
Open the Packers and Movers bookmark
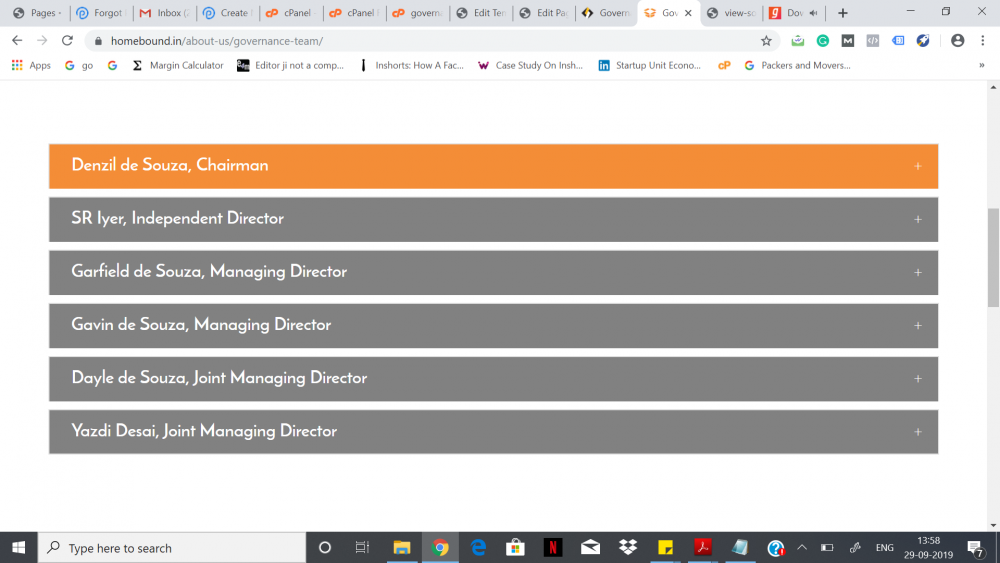[797, 66]
